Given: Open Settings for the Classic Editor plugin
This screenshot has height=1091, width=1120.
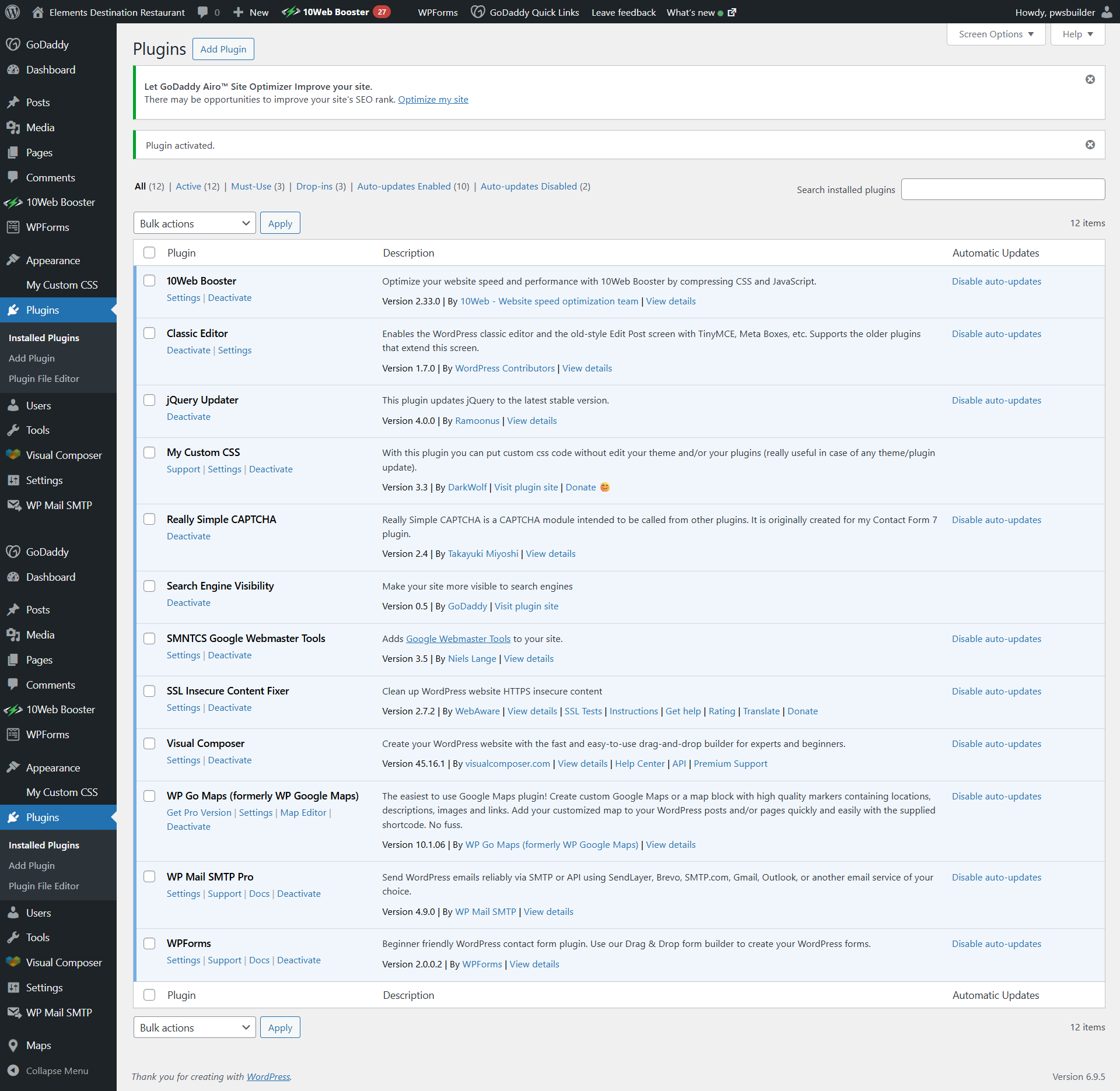Looking at the screenshot, I should pos(235,350).
